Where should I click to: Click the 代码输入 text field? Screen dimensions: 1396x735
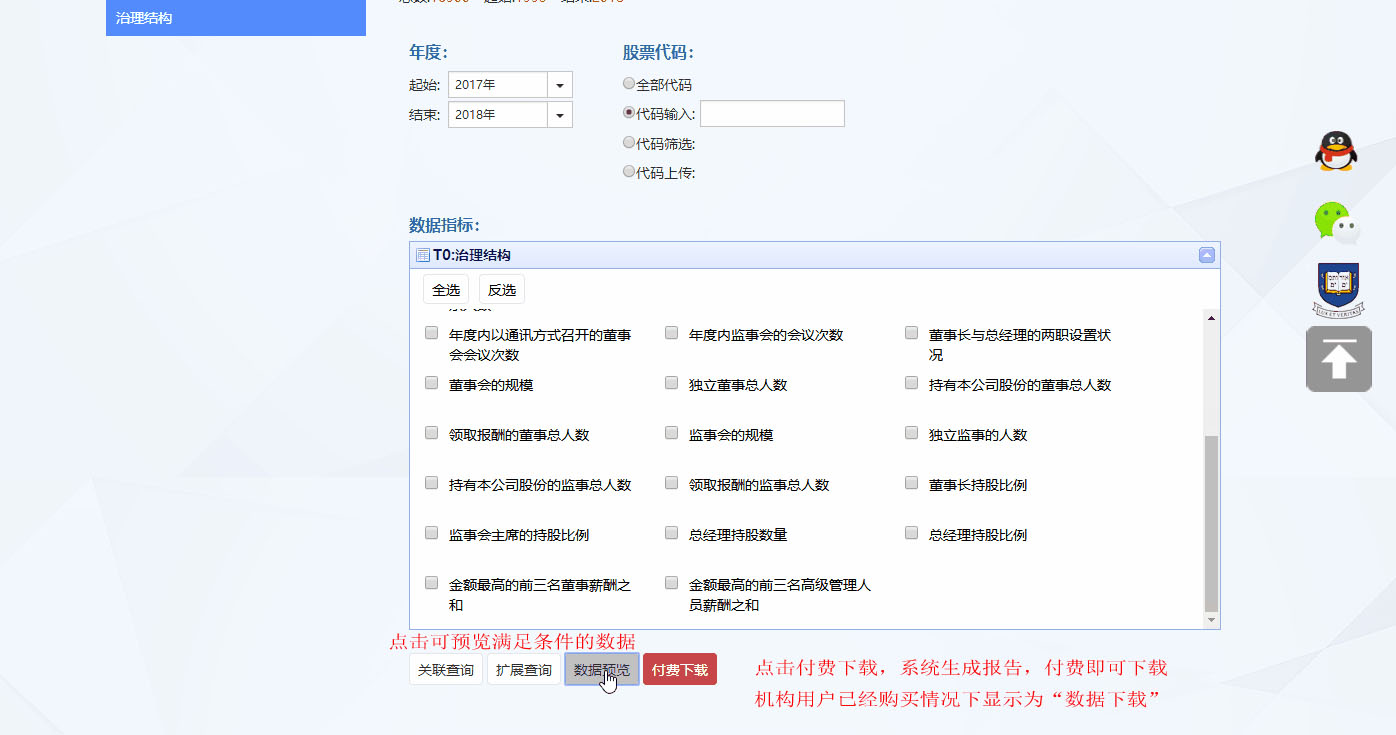772,114
